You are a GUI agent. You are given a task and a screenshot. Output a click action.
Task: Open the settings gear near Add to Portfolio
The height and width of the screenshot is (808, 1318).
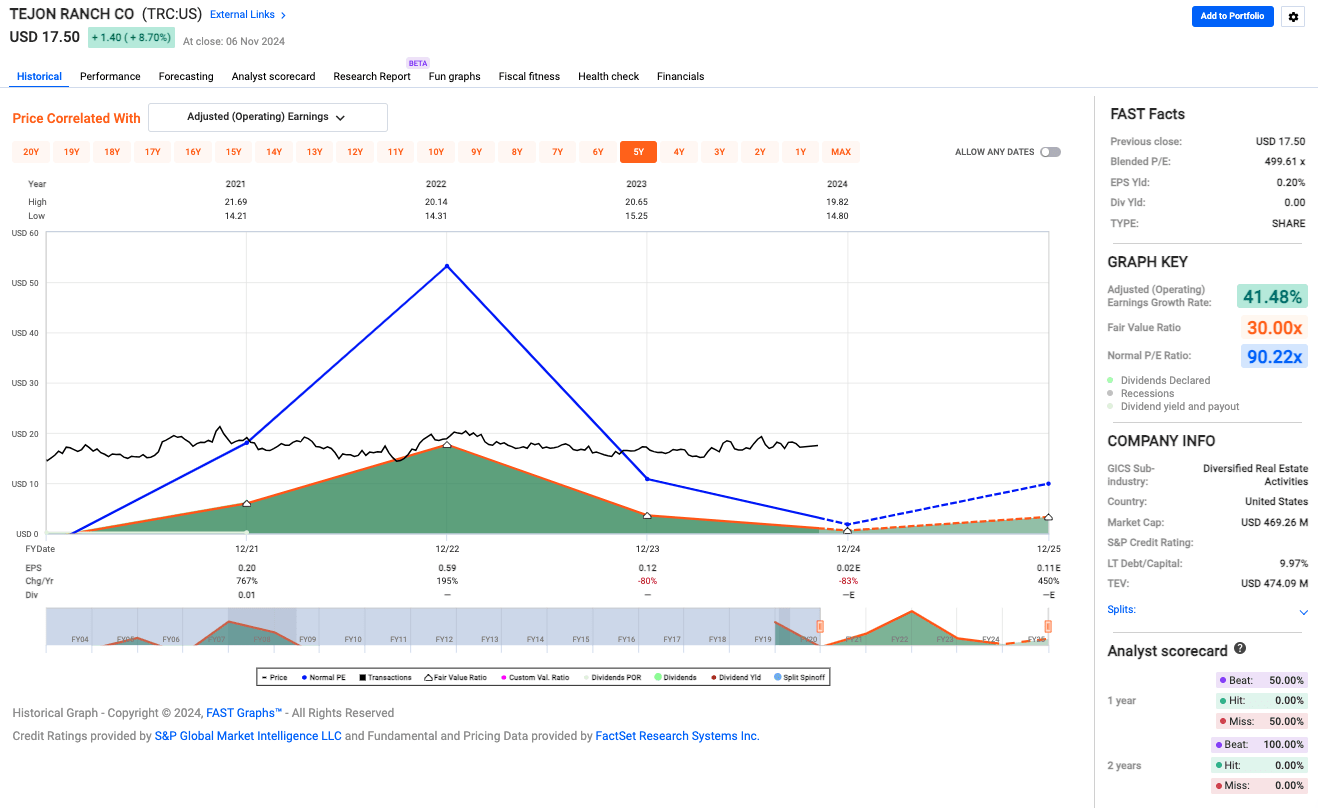1293,16
